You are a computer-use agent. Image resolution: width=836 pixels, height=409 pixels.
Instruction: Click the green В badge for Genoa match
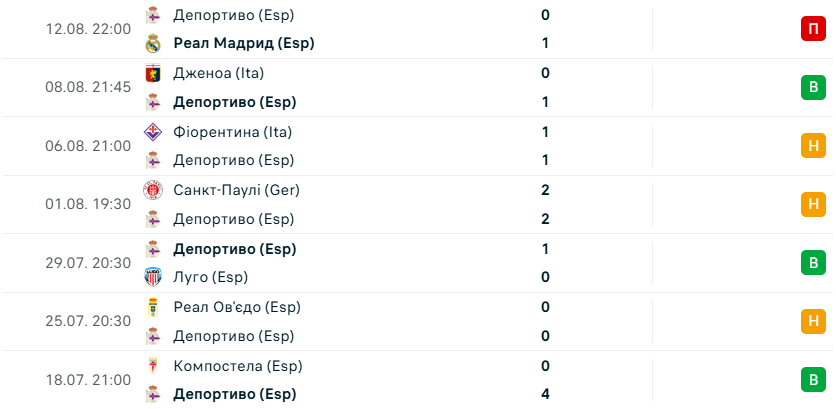[813, 87]
